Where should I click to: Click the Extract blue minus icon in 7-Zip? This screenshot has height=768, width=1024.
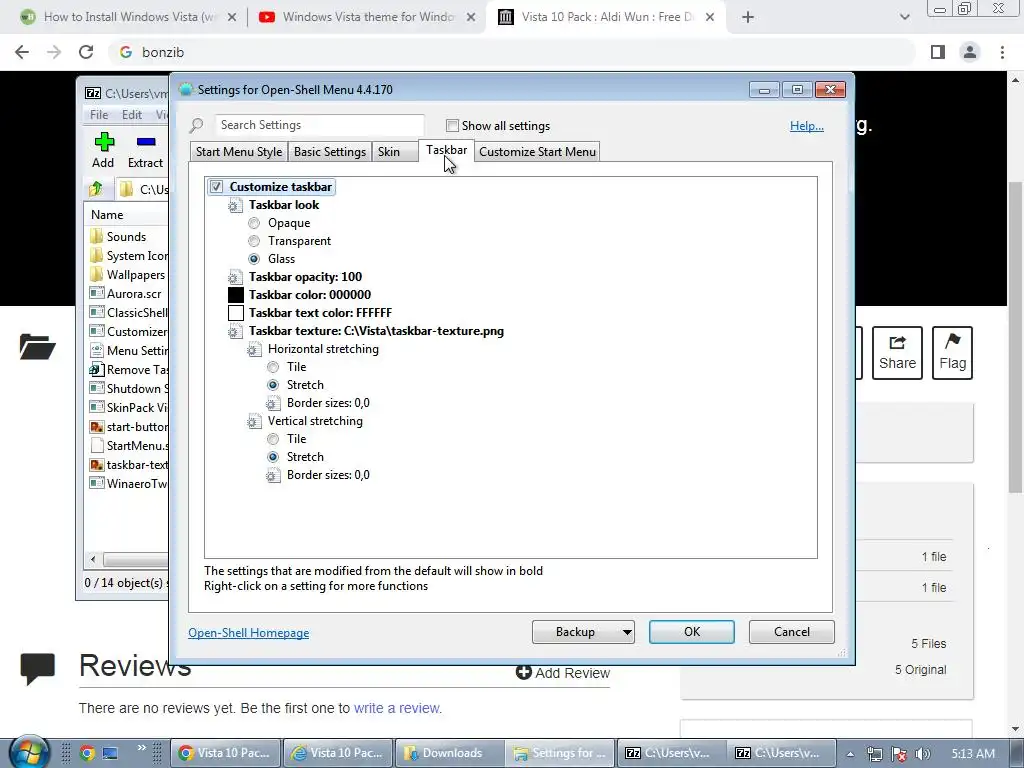[x=146, y=141]
